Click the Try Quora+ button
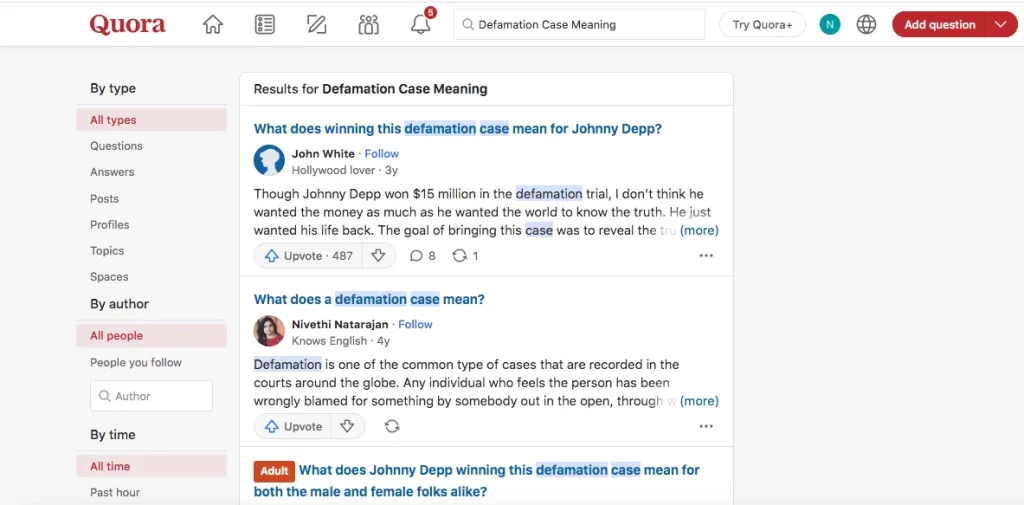The width and height of the screenshot is (1024, 505). (762, 25)
